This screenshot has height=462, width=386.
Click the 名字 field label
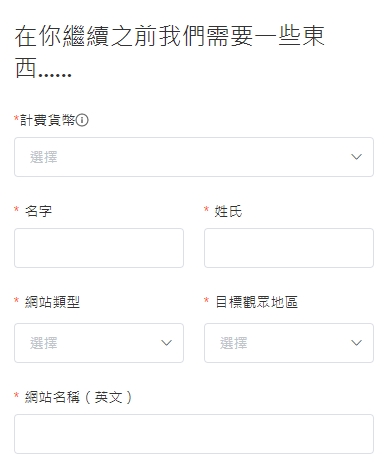pos(38,211)
